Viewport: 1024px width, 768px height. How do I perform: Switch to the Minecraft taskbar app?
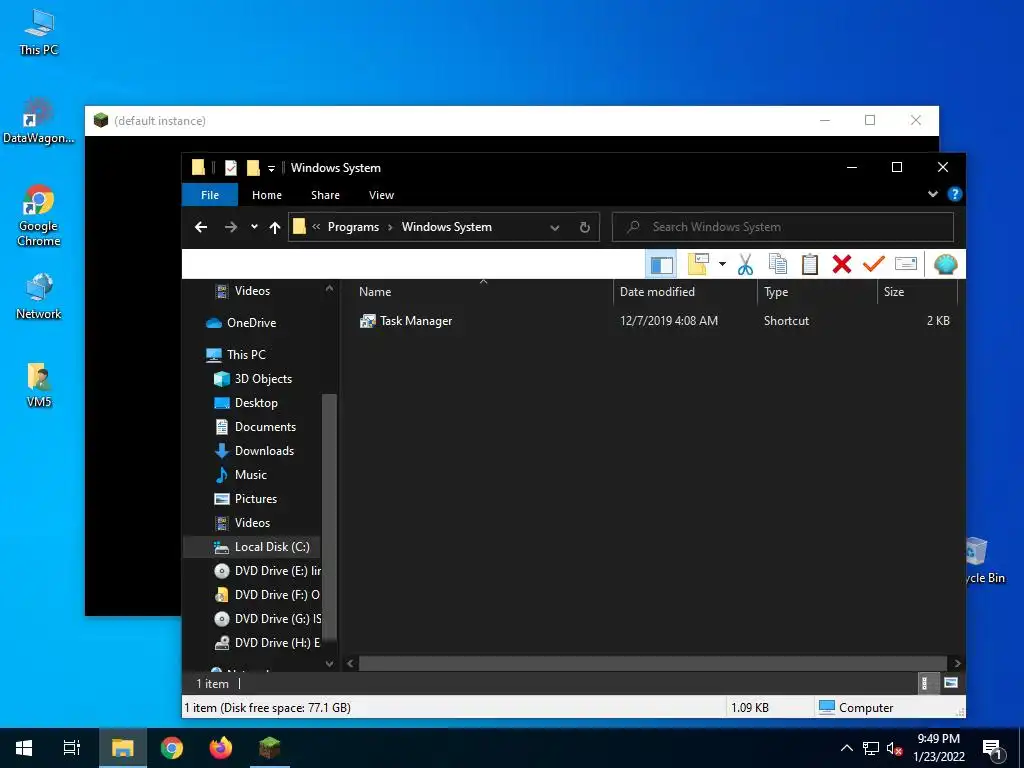point(269,748)
